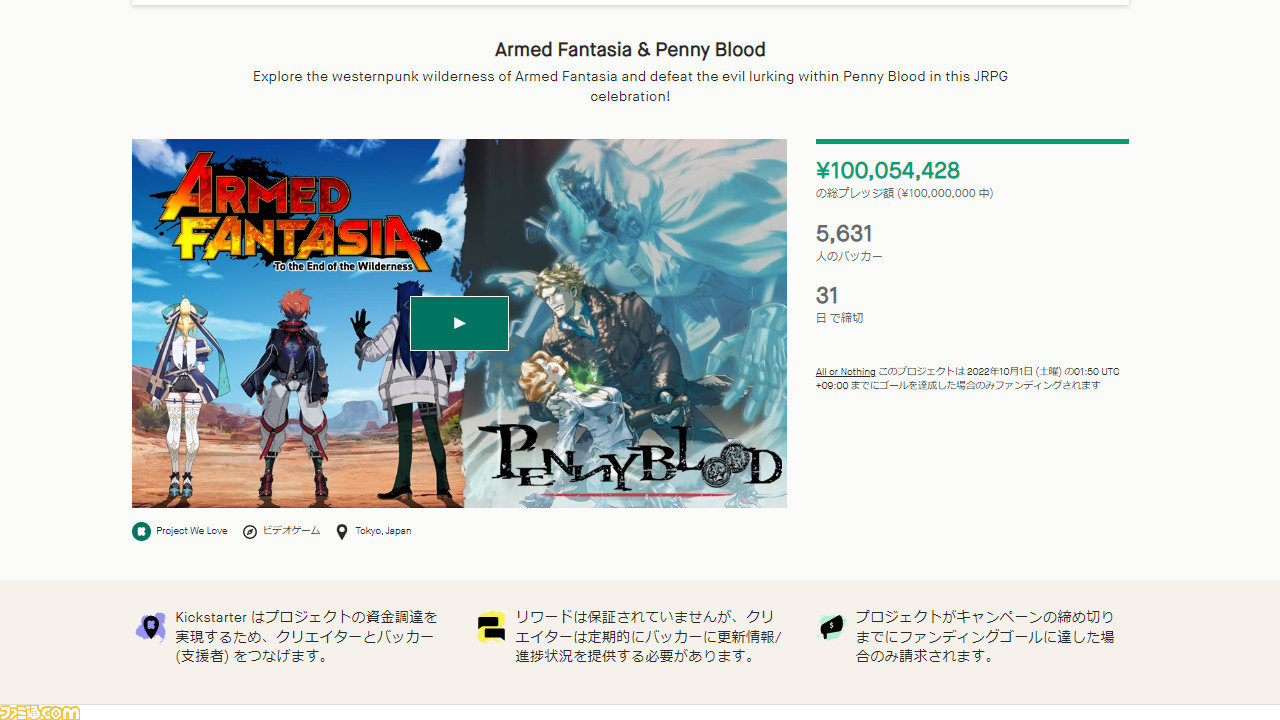Open the ビデオゲーム category link

(291, 531)
